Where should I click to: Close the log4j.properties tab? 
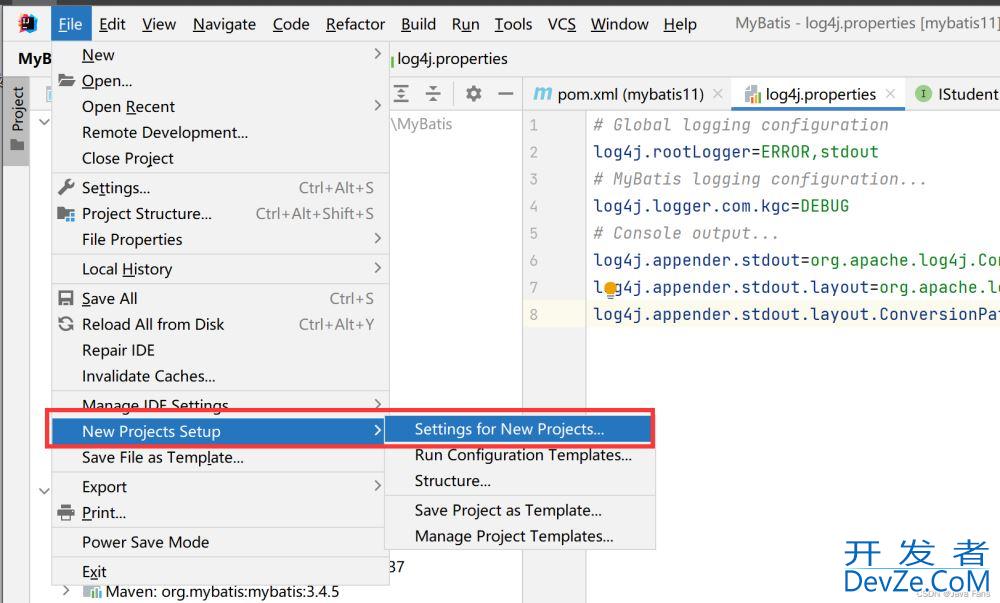point(890,94)
